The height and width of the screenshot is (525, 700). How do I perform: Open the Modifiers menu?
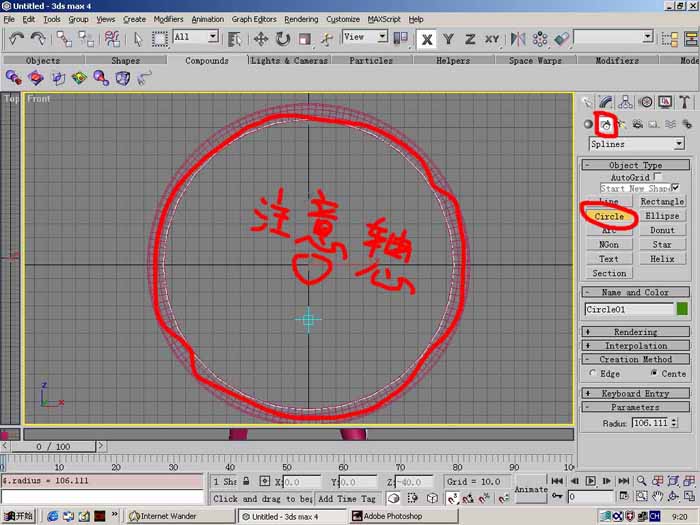coord(168,20)
